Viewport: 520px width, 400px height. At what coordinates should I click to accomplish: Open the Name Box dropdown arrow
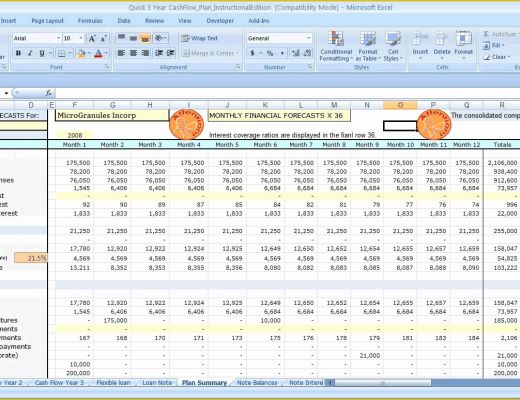(x=6, y=94)
